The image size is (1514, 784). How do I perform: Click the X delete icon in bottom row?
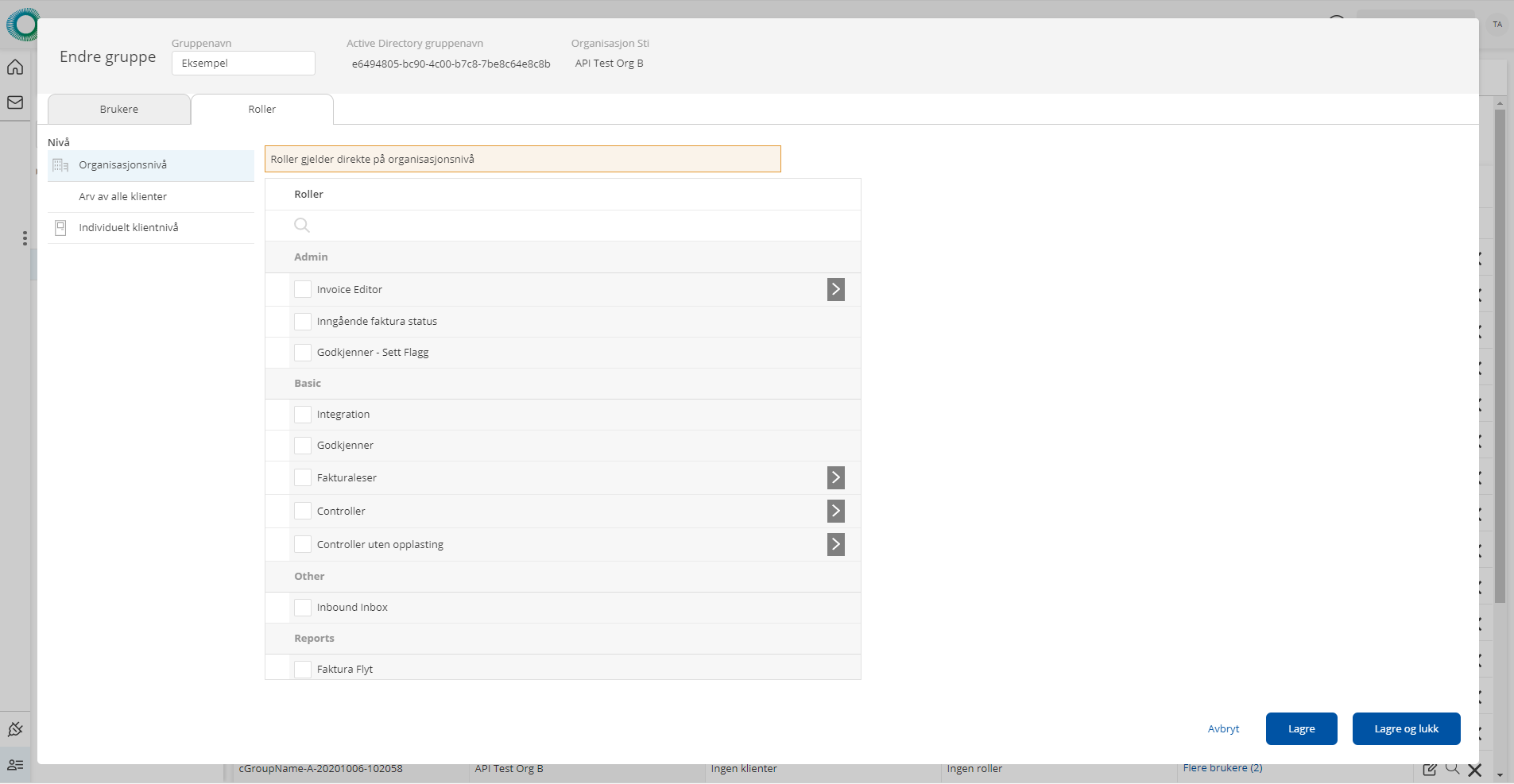1475,769
